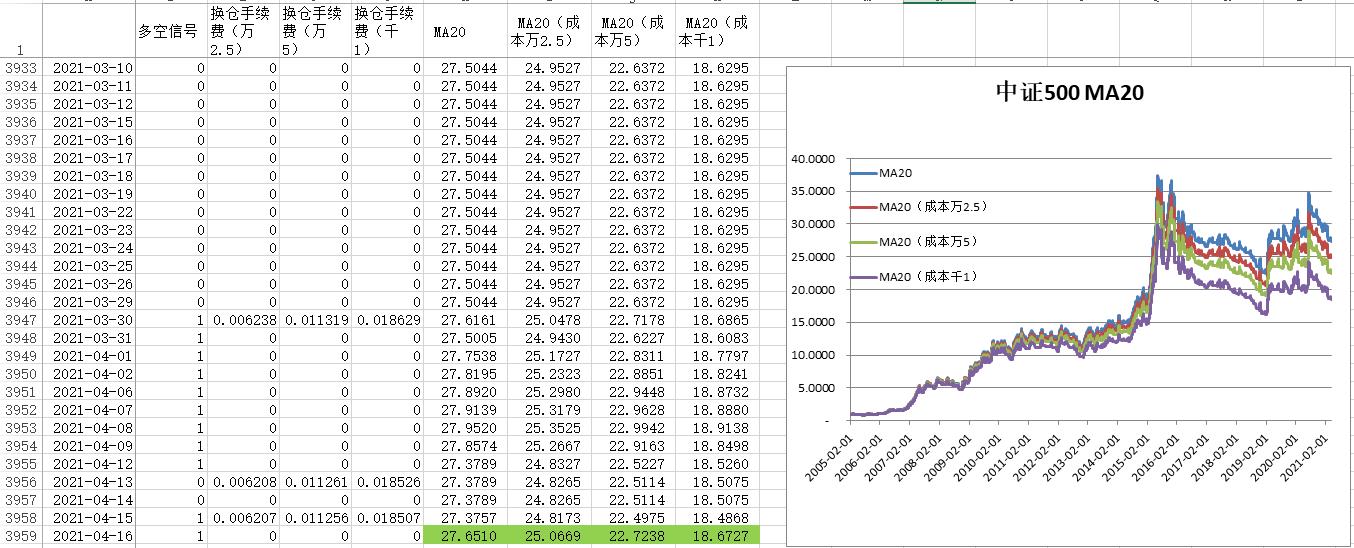Select the cell with value 22.9448

coord(634,392)
